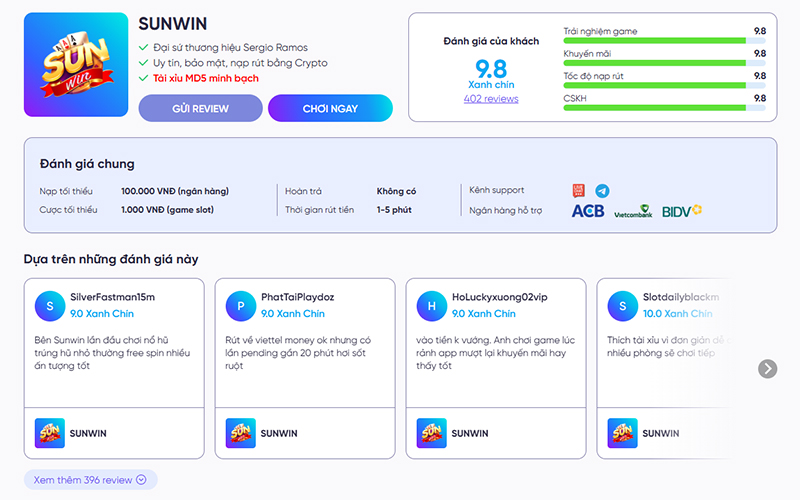
Task: Open the Telegram support channel icon
Action: pyautogui.click(x=602, y=191)
